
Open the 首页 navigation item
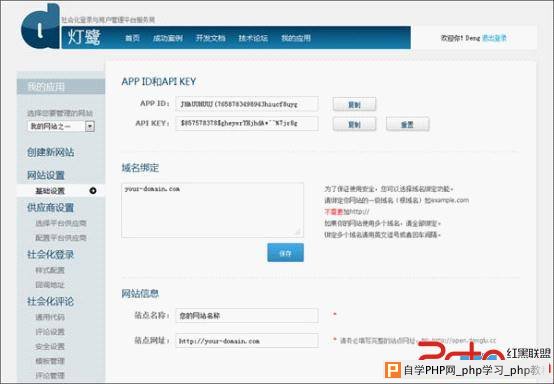coord(132,38)
